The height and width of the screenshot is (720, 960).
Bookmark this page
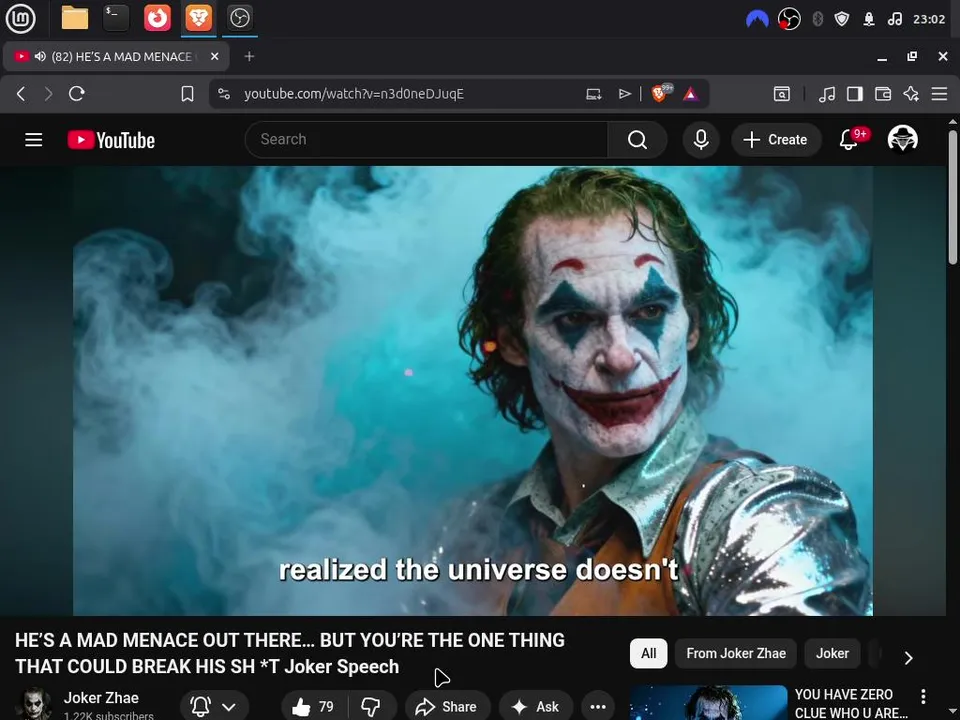pyautogui.click(x=187, y=94)
